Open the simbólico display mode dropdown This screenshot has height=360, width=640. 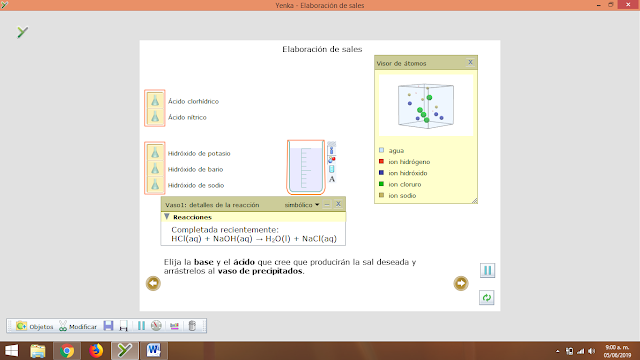pyautogui.click(x=302, y=205)
